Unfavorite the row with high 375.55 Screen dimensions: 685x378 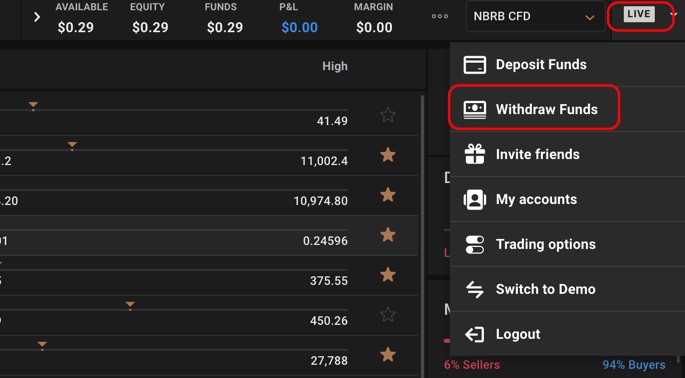pyautogui.click(x=388, y=275)
